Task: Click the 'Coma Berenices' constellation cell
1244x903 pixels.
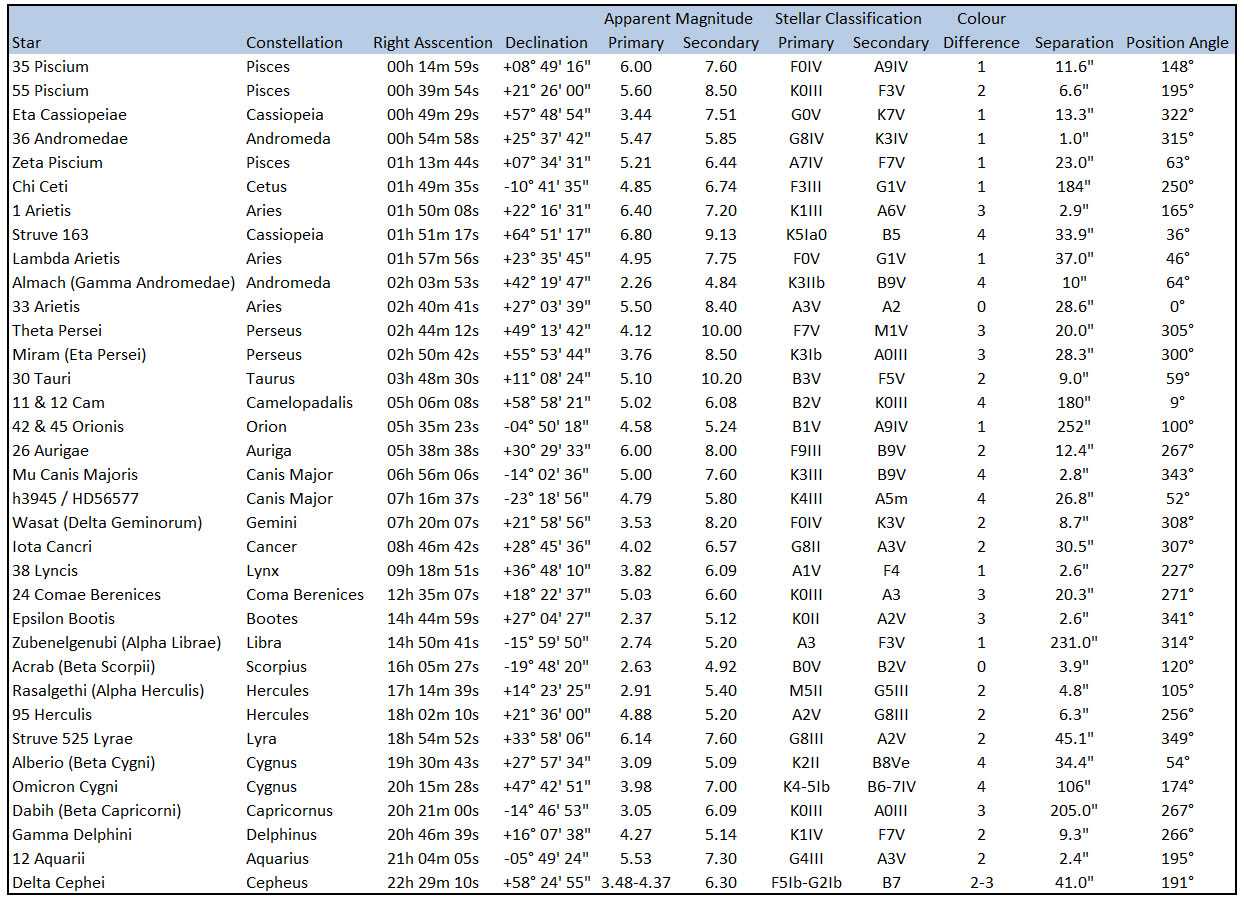Action: coord(305,595)
